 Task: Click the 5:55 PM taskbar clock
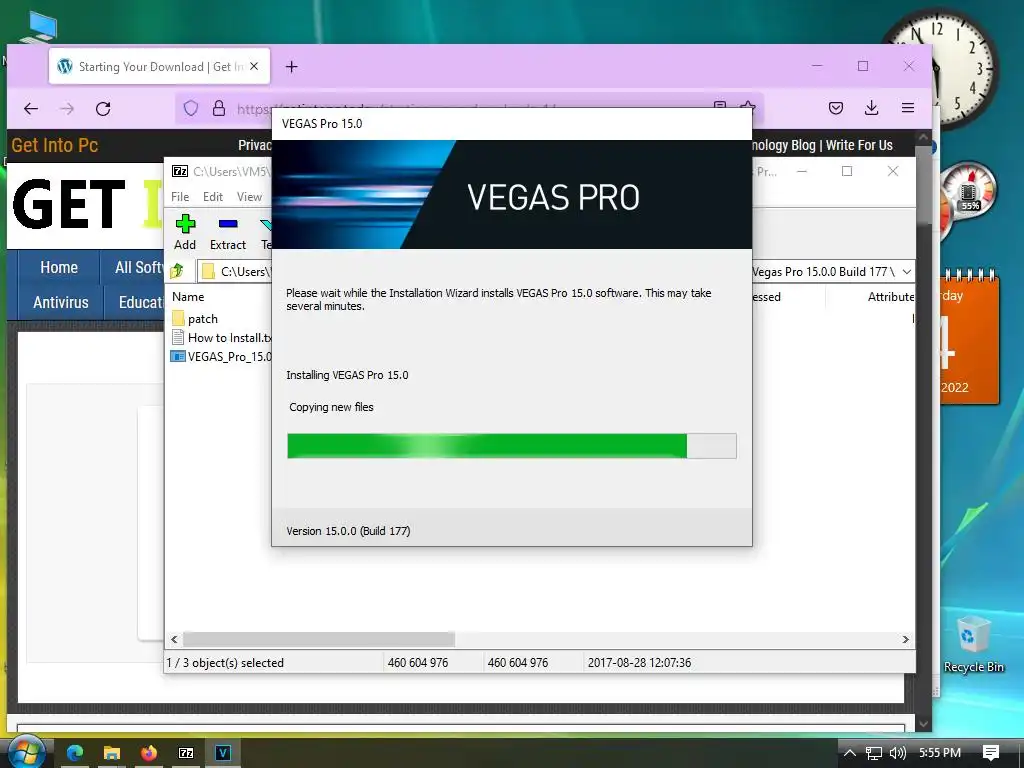[940, 753]
